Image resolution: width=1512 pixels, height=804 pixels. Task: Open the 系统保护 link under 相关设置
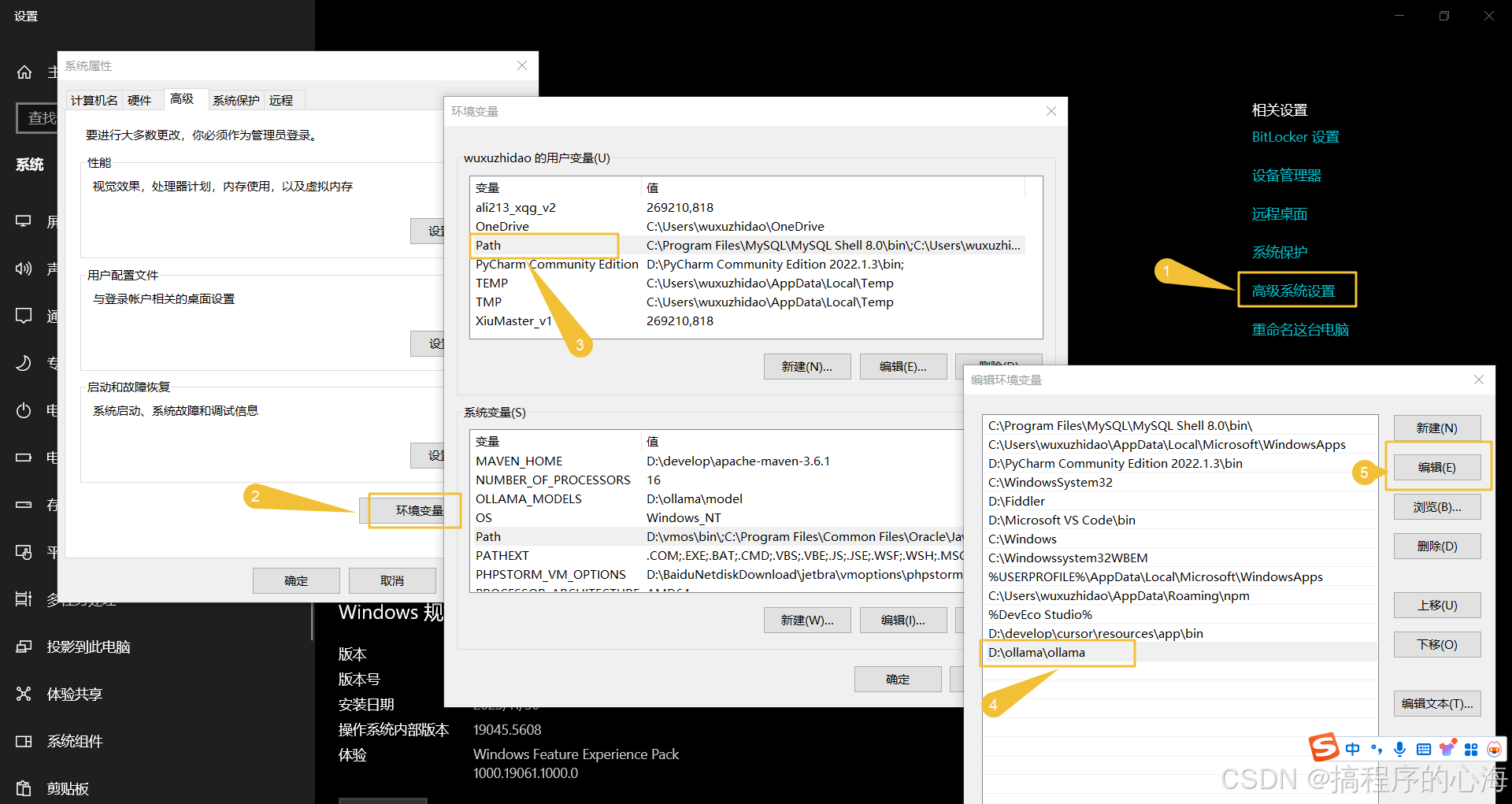(x=1280, y=252)
